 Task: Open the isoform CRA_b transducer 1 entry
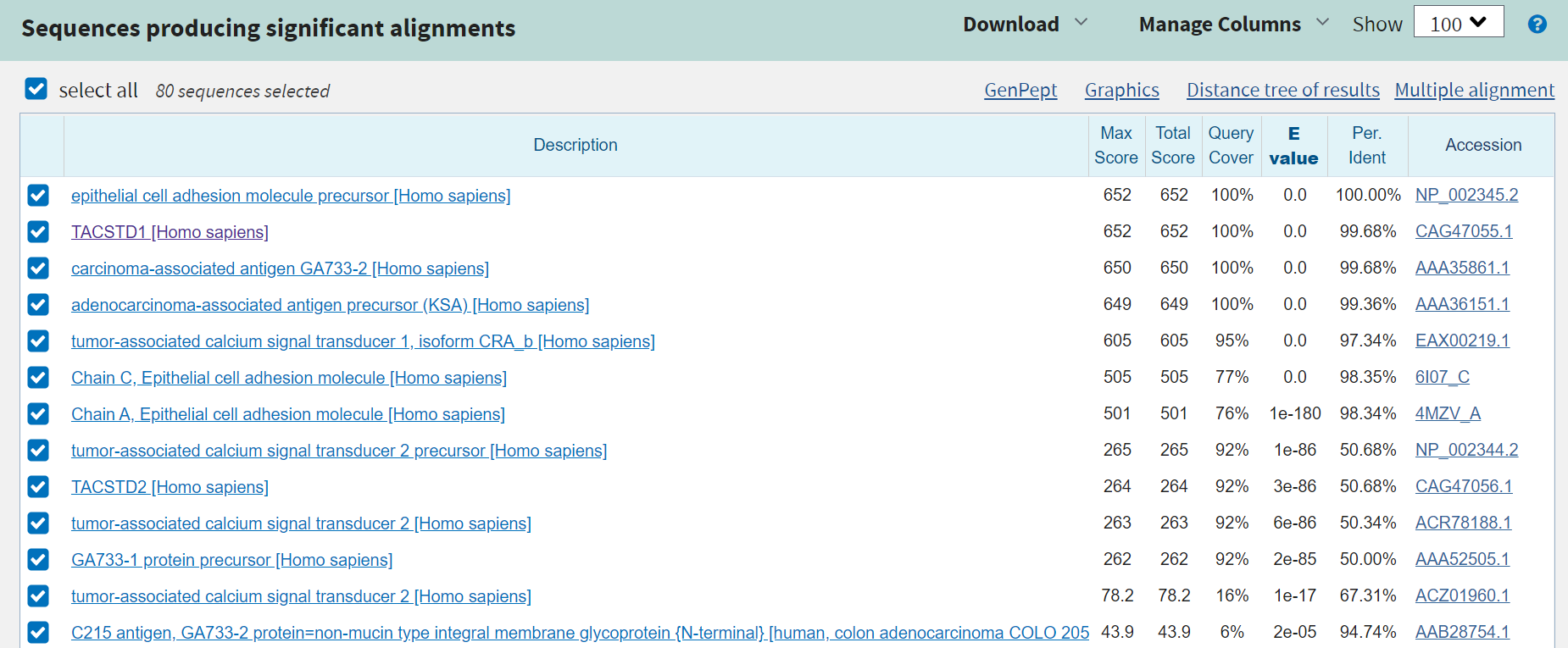(x=363, y=341)
